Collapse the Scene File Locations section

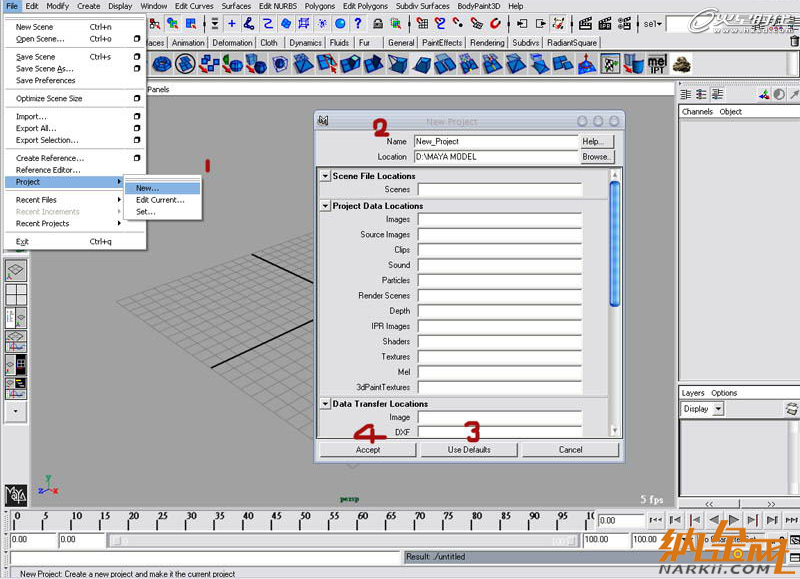[x=325, y=176]
